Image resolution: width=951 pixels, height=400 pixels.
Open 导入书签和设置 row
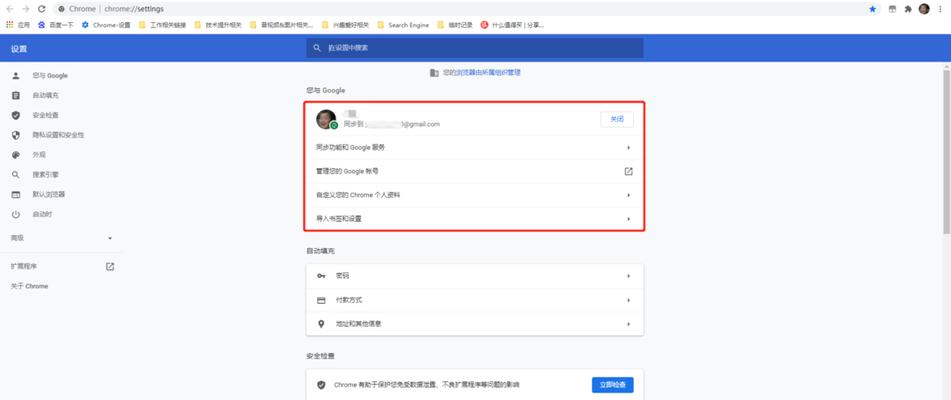point(474,219)
